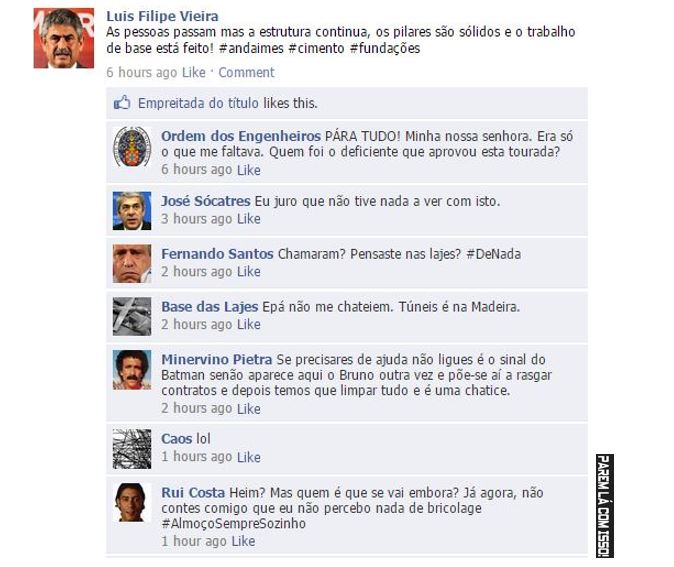Open the Luis Filipe Vieira name link

[162, 16]
